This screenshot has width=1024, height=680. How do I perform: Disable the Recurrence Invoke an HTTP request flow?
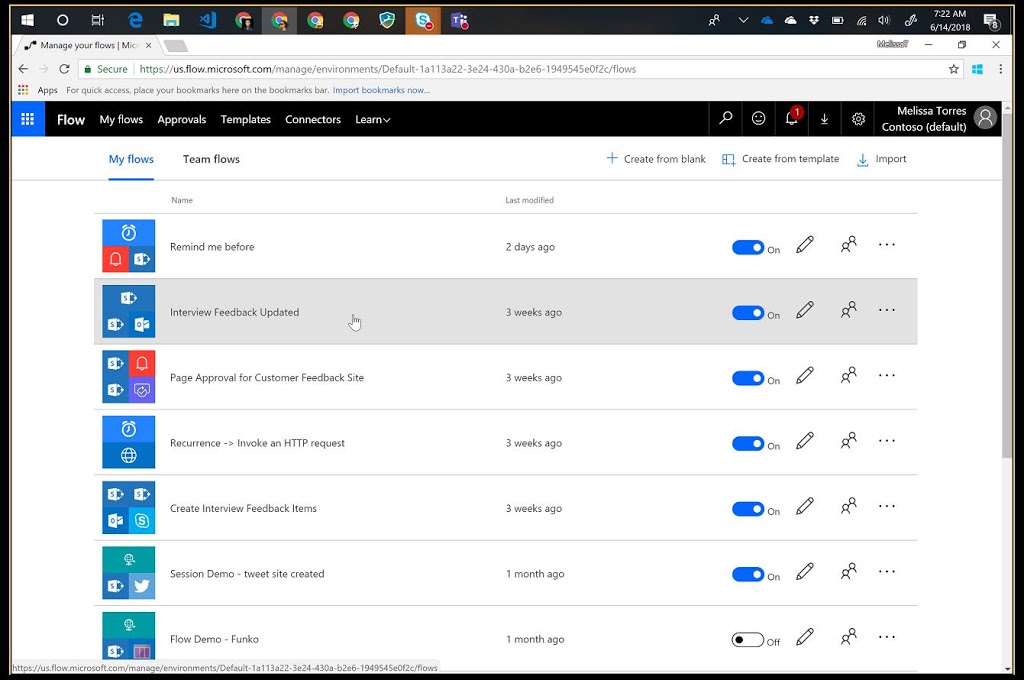748,444
